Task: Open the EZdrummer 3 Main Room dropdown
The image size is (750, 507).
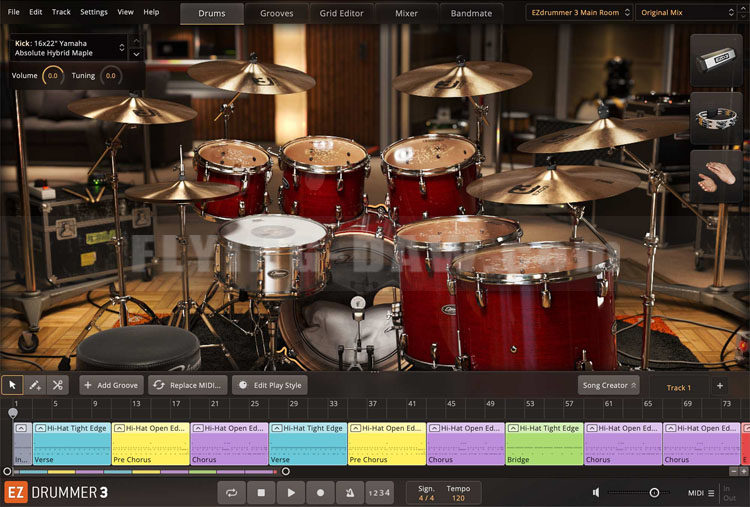Action: pyautogui.click(x=578, y=12)
